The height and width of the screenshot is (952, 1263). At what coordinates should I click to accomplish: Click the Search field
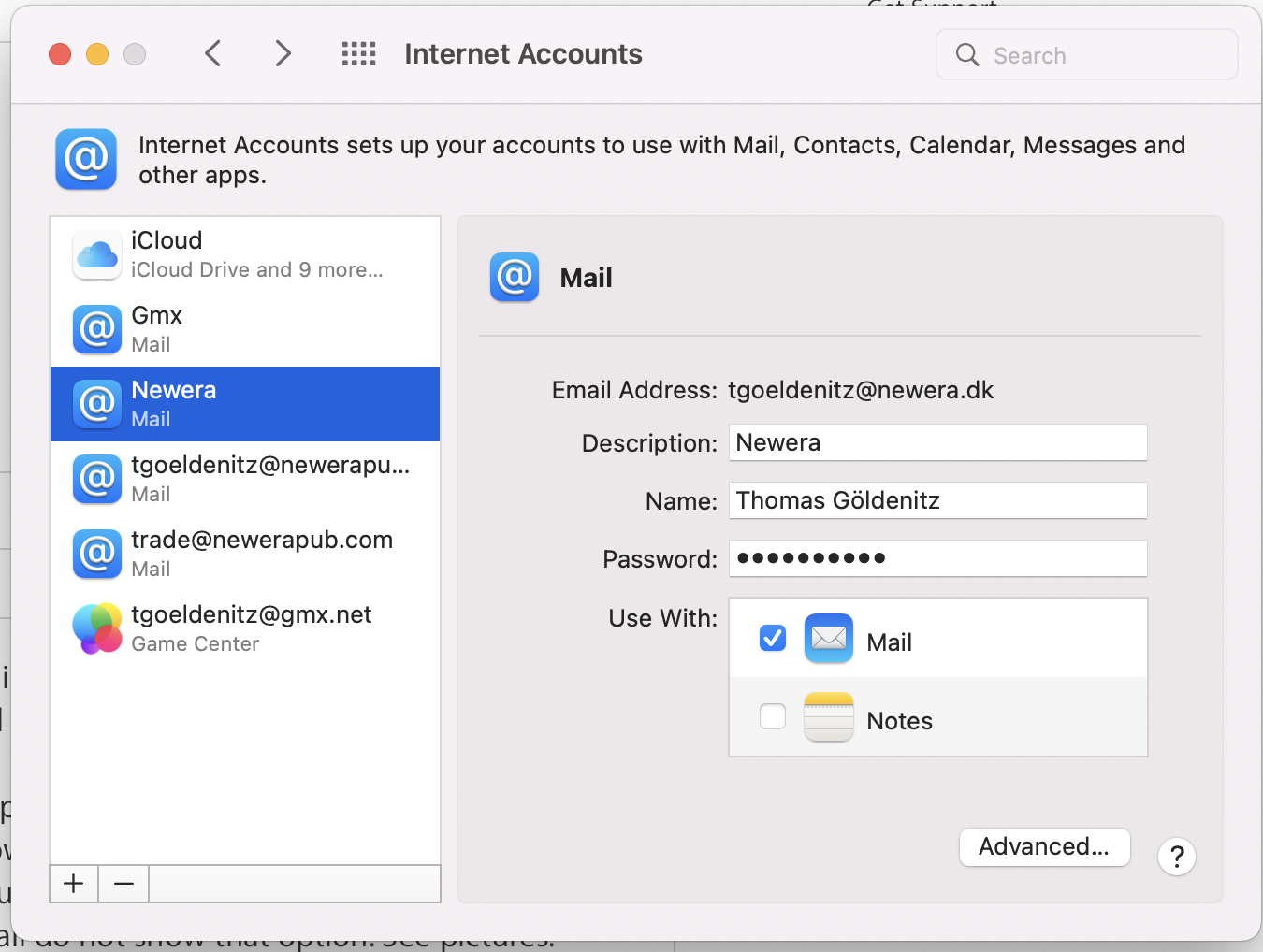pyautogui.click(x=1085, y=54)
